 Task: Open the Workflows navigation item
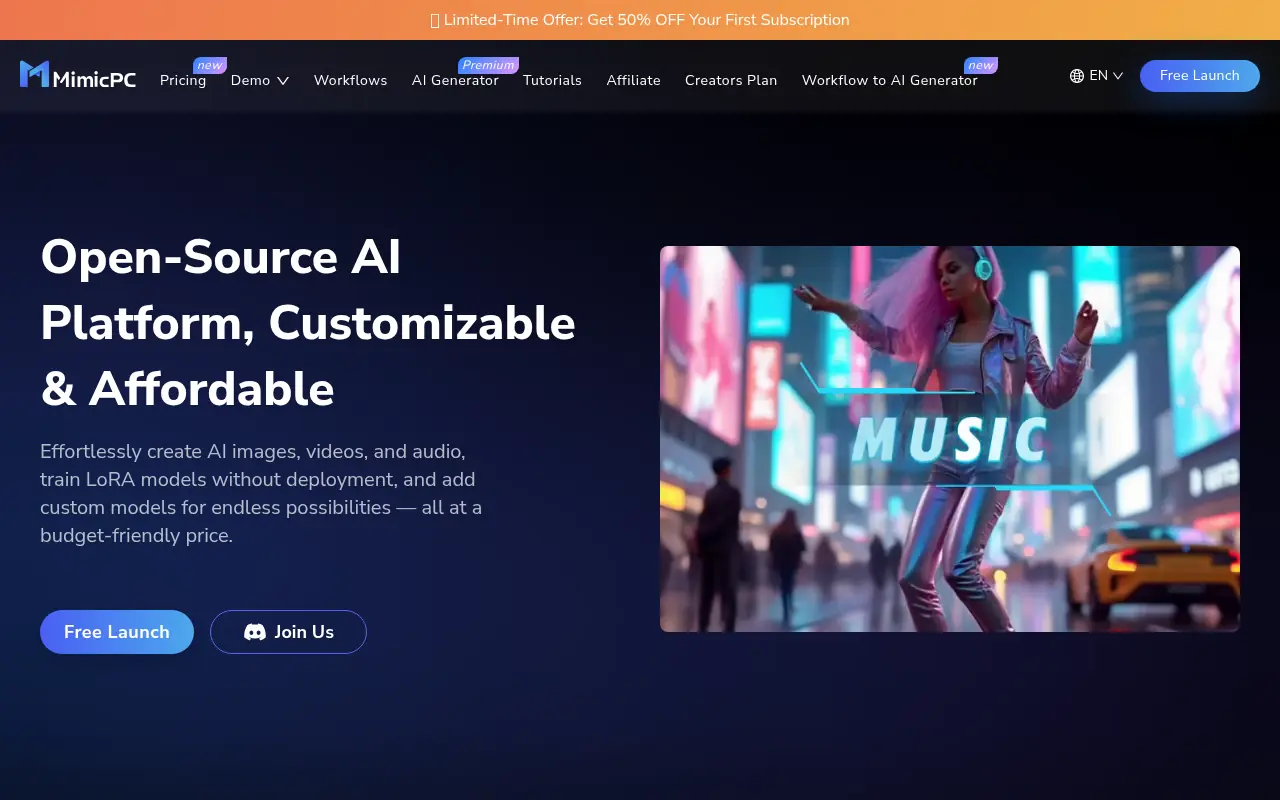click(x=350, y=80)
